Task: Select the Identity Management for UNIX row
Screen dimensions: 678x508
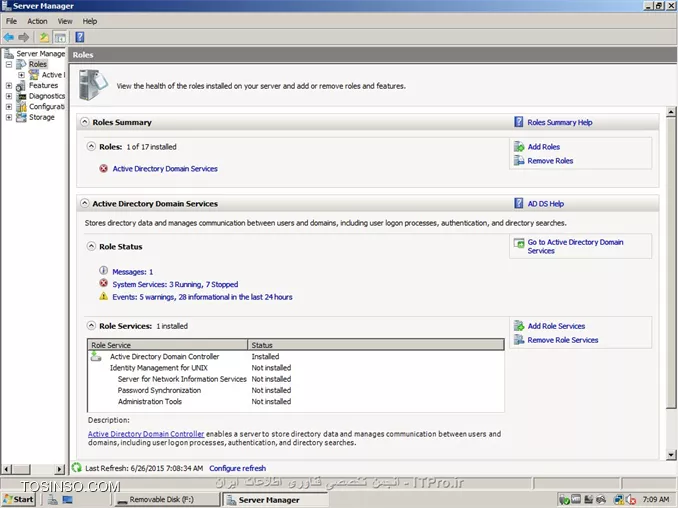Action: click(x=295, y=367)
